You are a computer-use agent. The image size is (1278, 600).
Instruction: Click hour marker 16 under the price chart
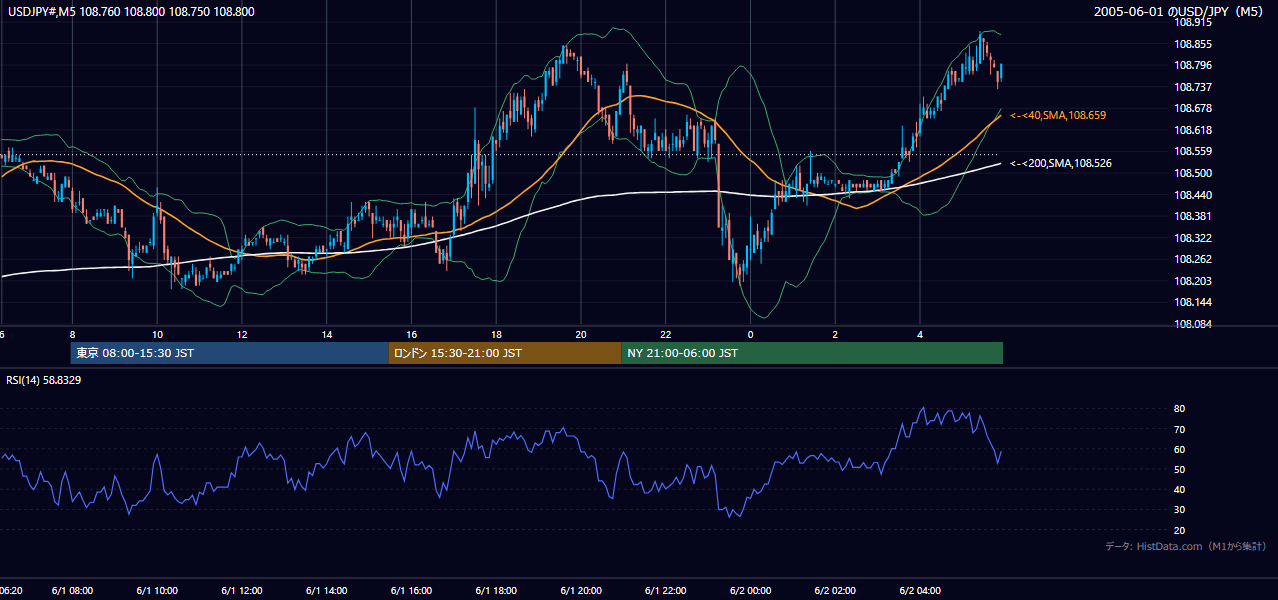pos(411,334)
